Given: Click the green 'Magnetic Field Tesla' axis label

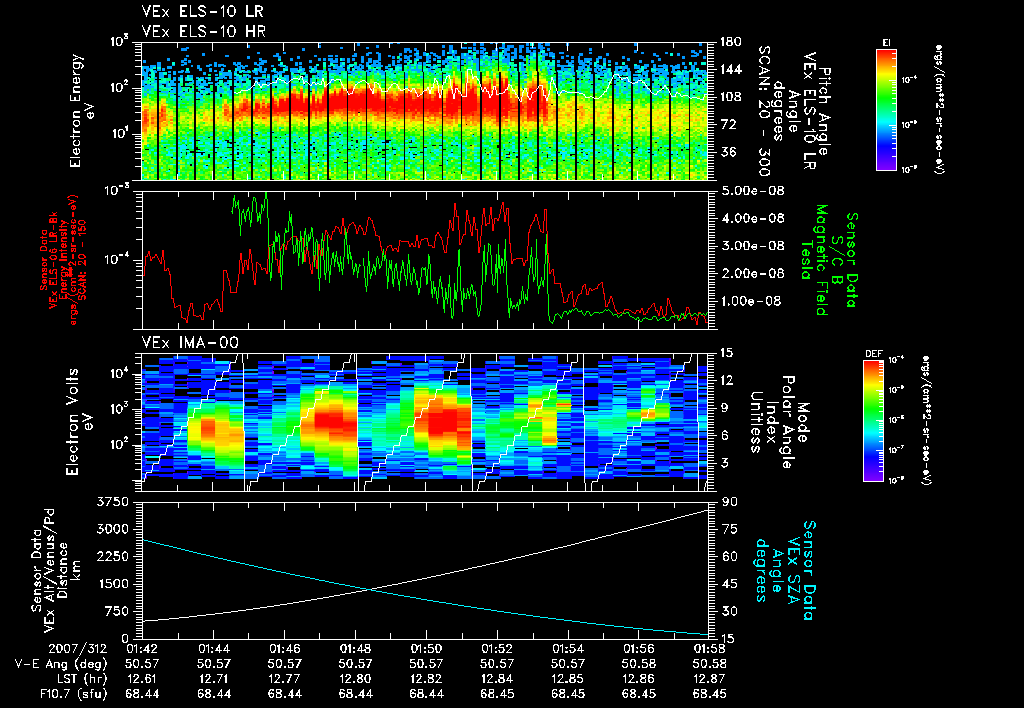Looking at the screenshot, I should click(813, 260).
